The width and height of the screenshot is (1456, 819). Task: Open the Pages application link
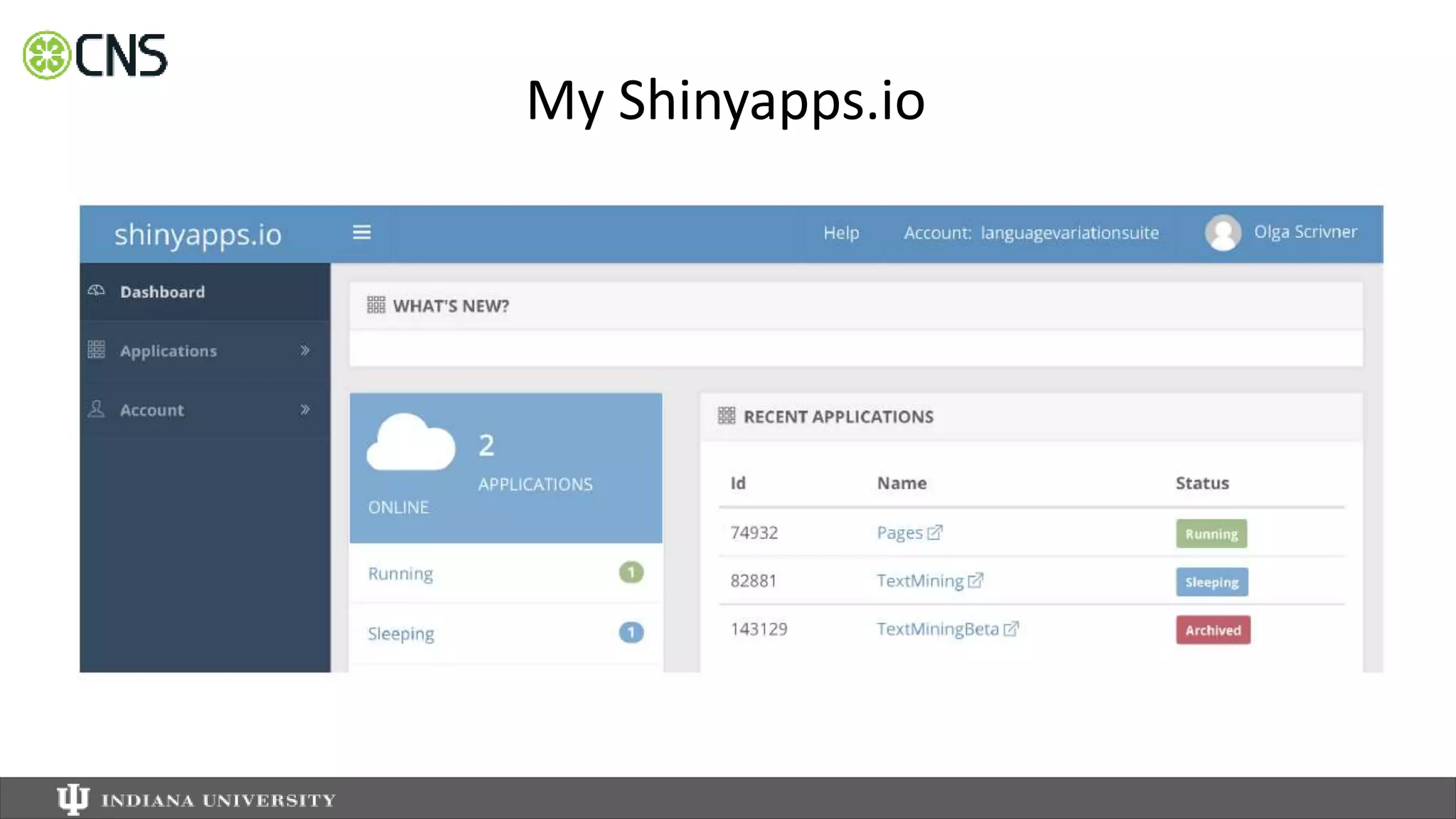coord(899,532)
